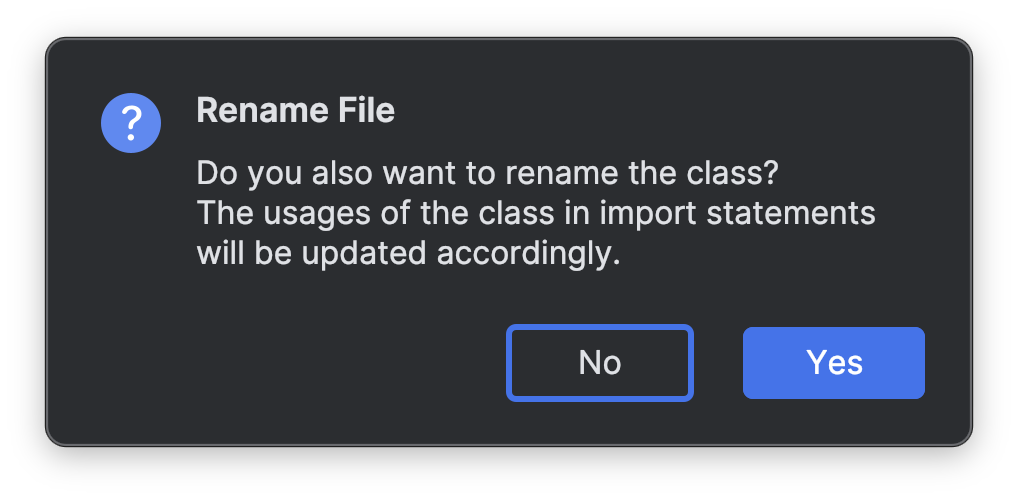Click the "will be updated accordingly" text
Image resolution: width=1018 pixels, height=500 pixels.
pos(408,253)
